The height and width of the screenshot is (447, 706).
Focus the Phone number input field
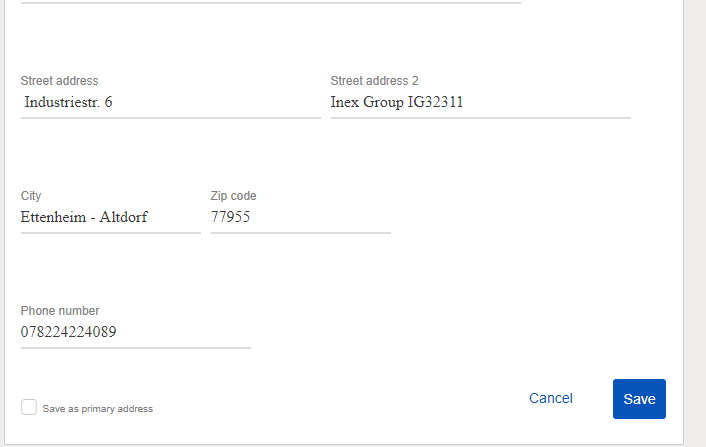(136, 333)
